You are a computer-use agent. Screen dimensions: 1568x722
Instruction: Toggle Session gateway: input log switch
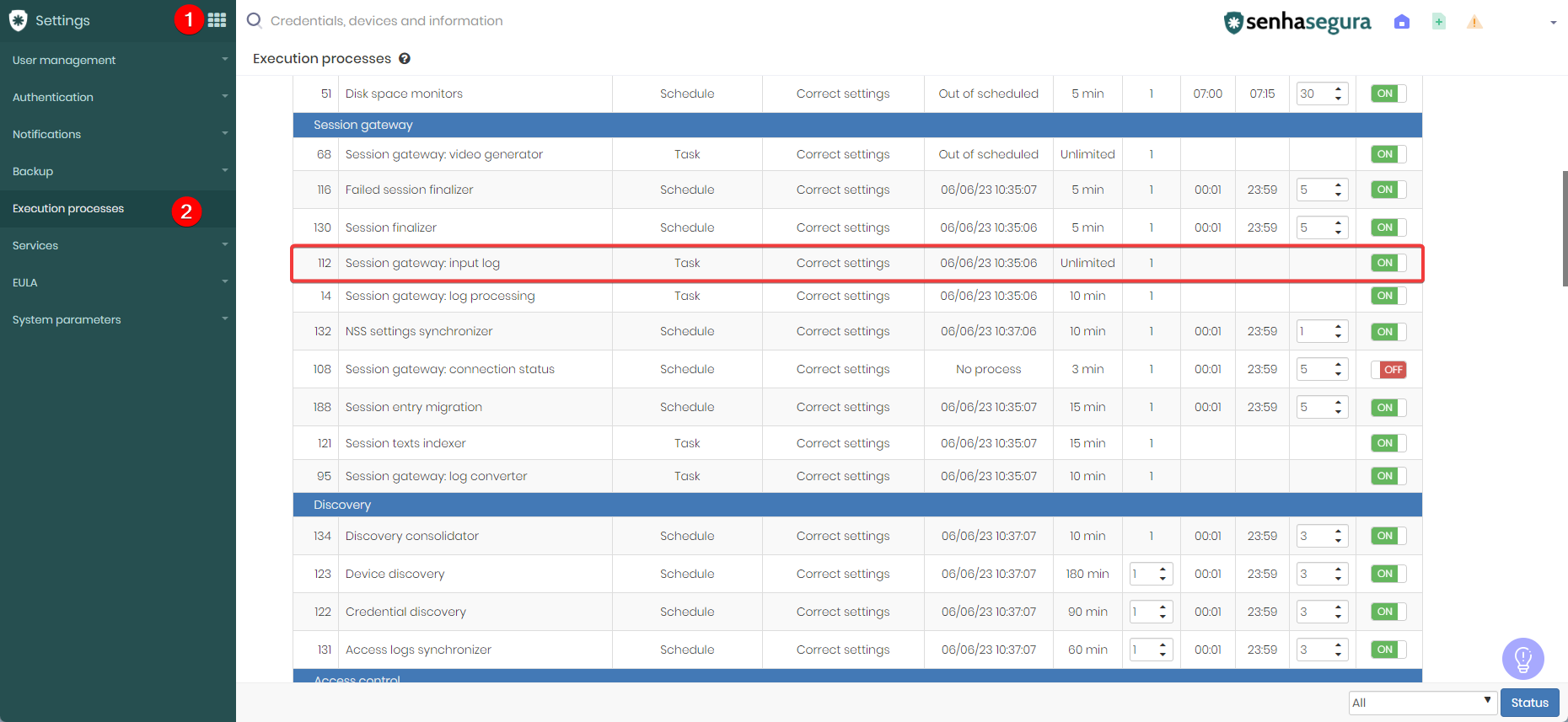[x=1388, y=263]
